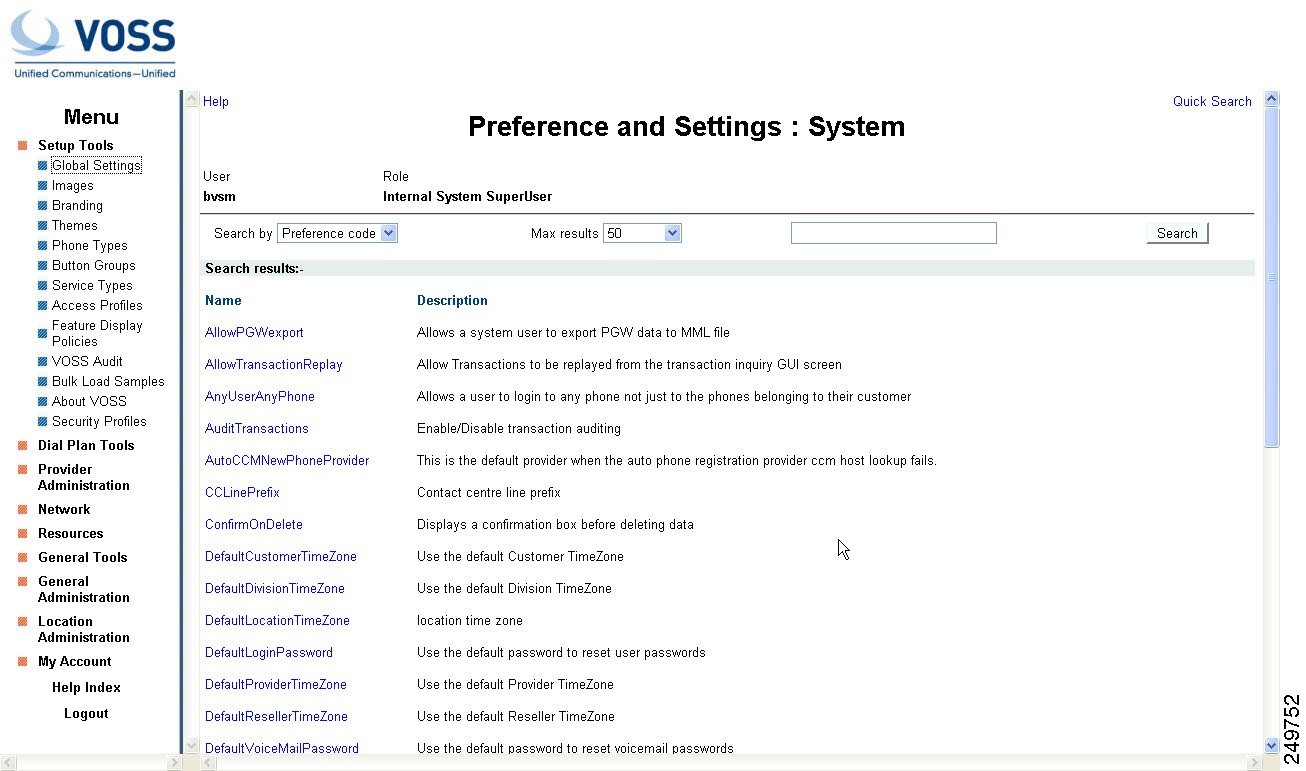
Task: Open the Service Types page
Action: tap(92, 285)
